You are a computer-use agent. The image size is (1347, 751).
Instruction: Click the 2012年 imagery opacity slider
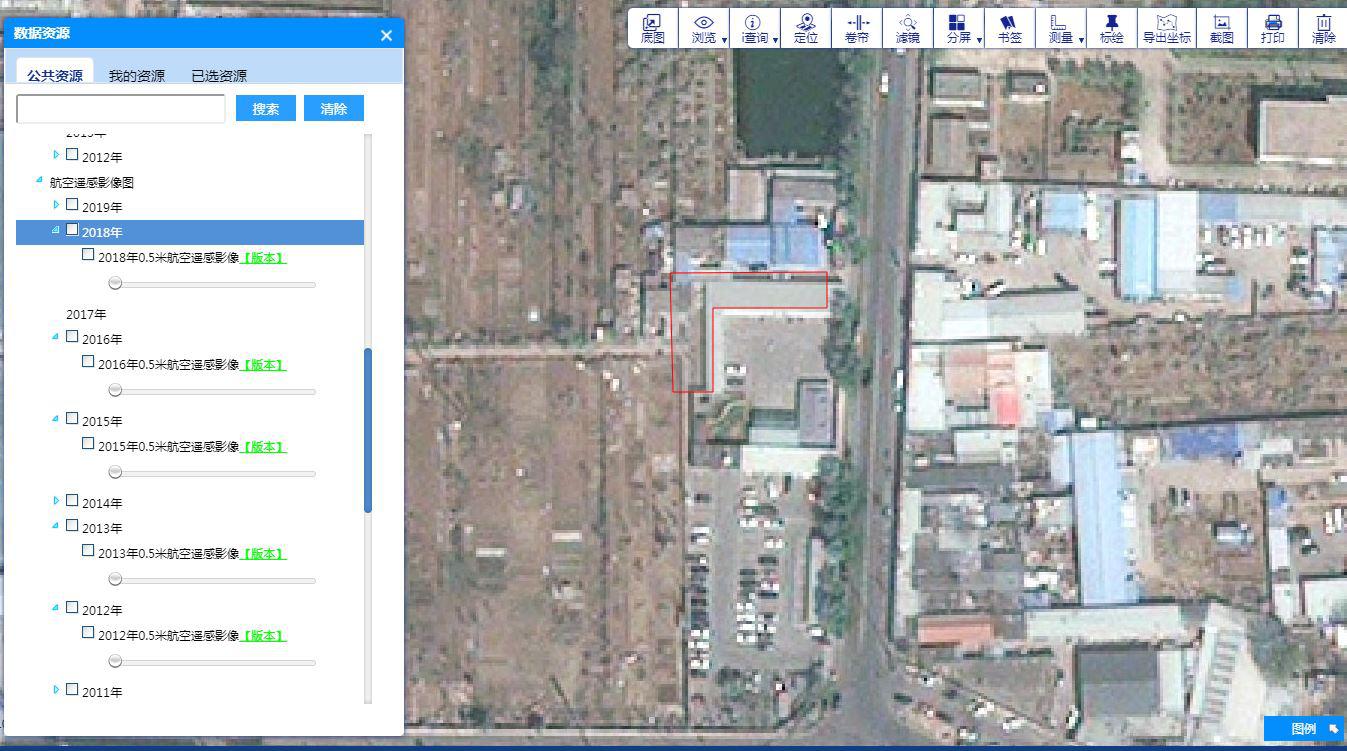[x=212, y=662]
